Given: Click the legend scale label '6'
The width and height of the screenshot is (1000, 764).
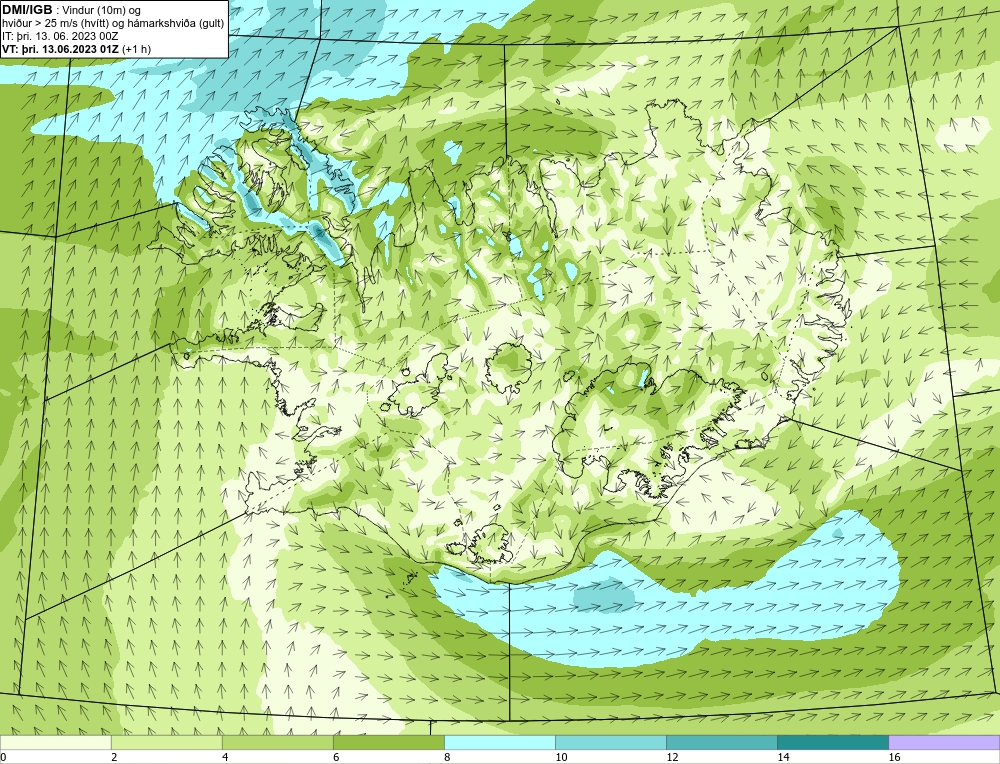Looking at the screenshot, I should (336, 757).
